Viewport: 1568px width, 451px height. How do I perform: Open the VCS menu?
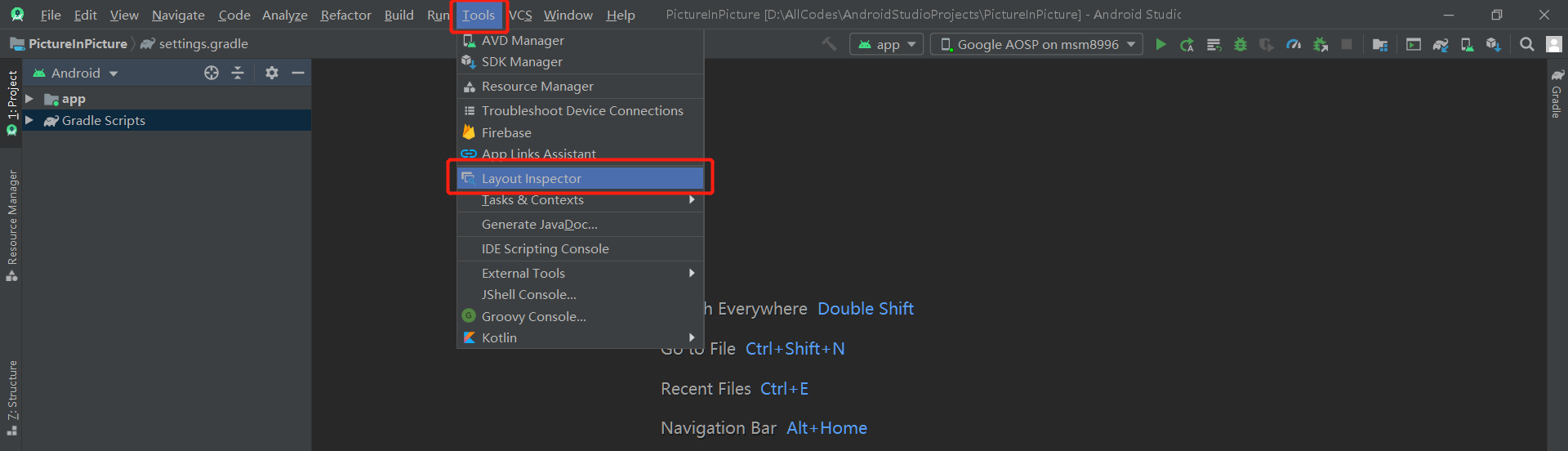pyautogui.click(x=520, y=15)
